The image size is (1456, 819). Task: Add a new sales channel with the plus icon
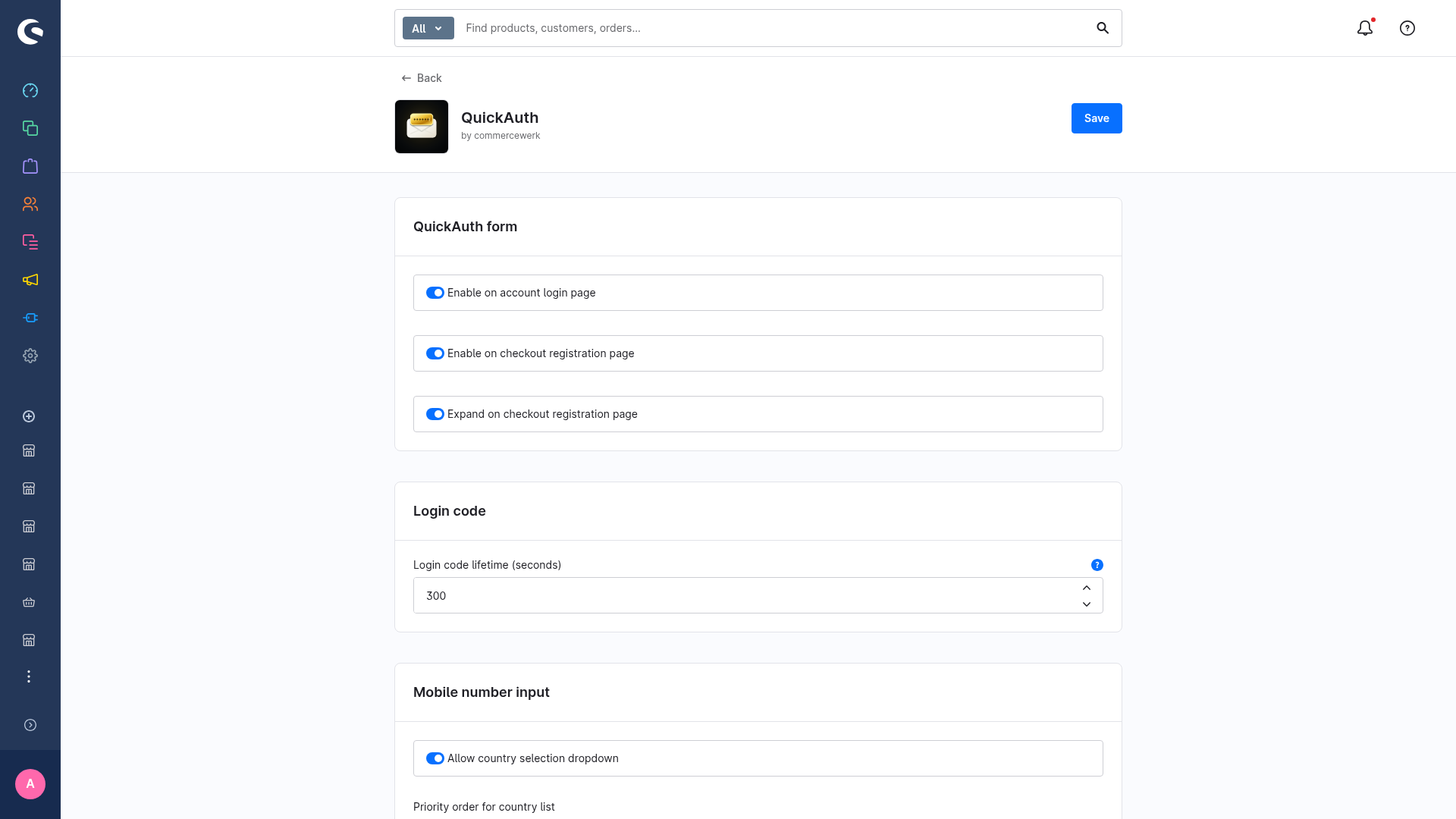point(29,416)
